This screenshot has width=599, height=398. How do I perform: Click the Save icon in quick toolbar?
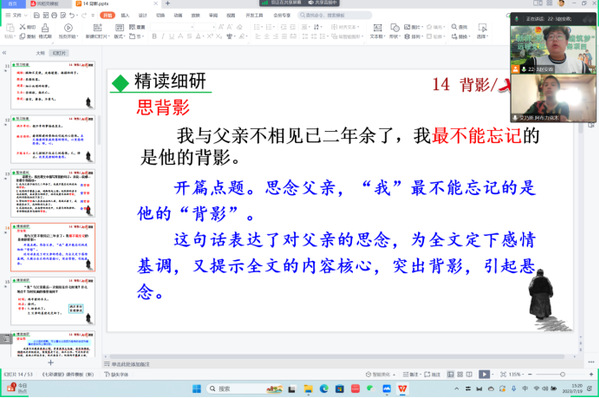(x=37, y=15)
